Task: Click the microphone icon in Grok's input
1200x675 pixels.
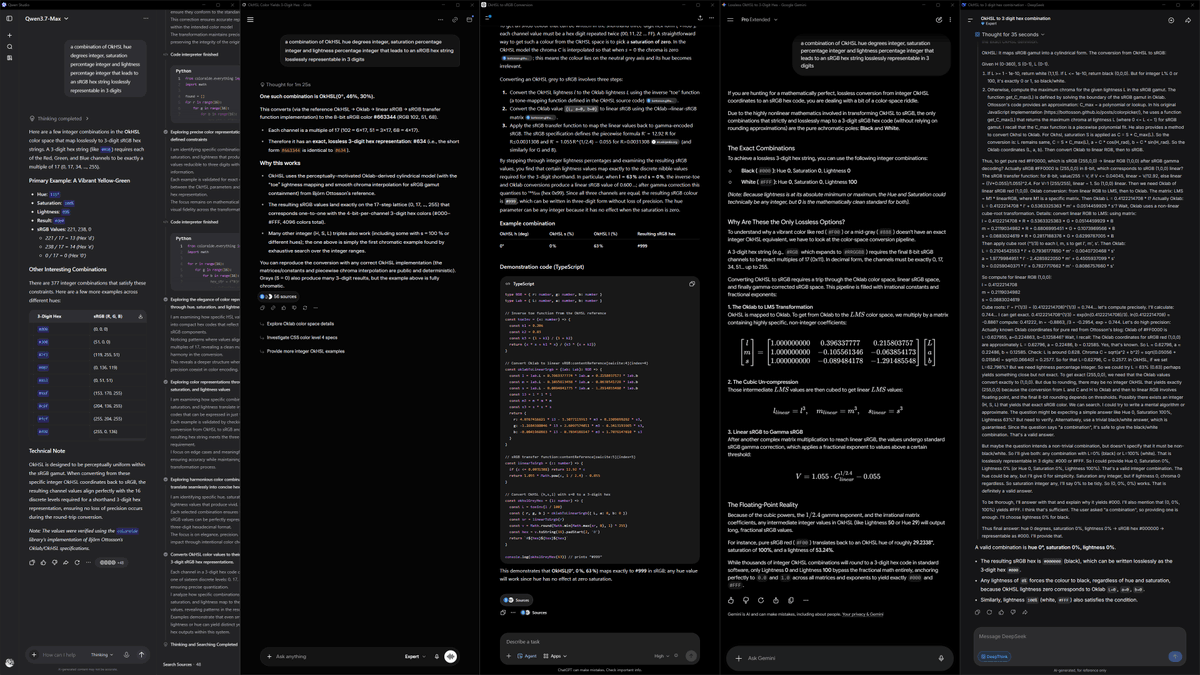Action: 437,656
